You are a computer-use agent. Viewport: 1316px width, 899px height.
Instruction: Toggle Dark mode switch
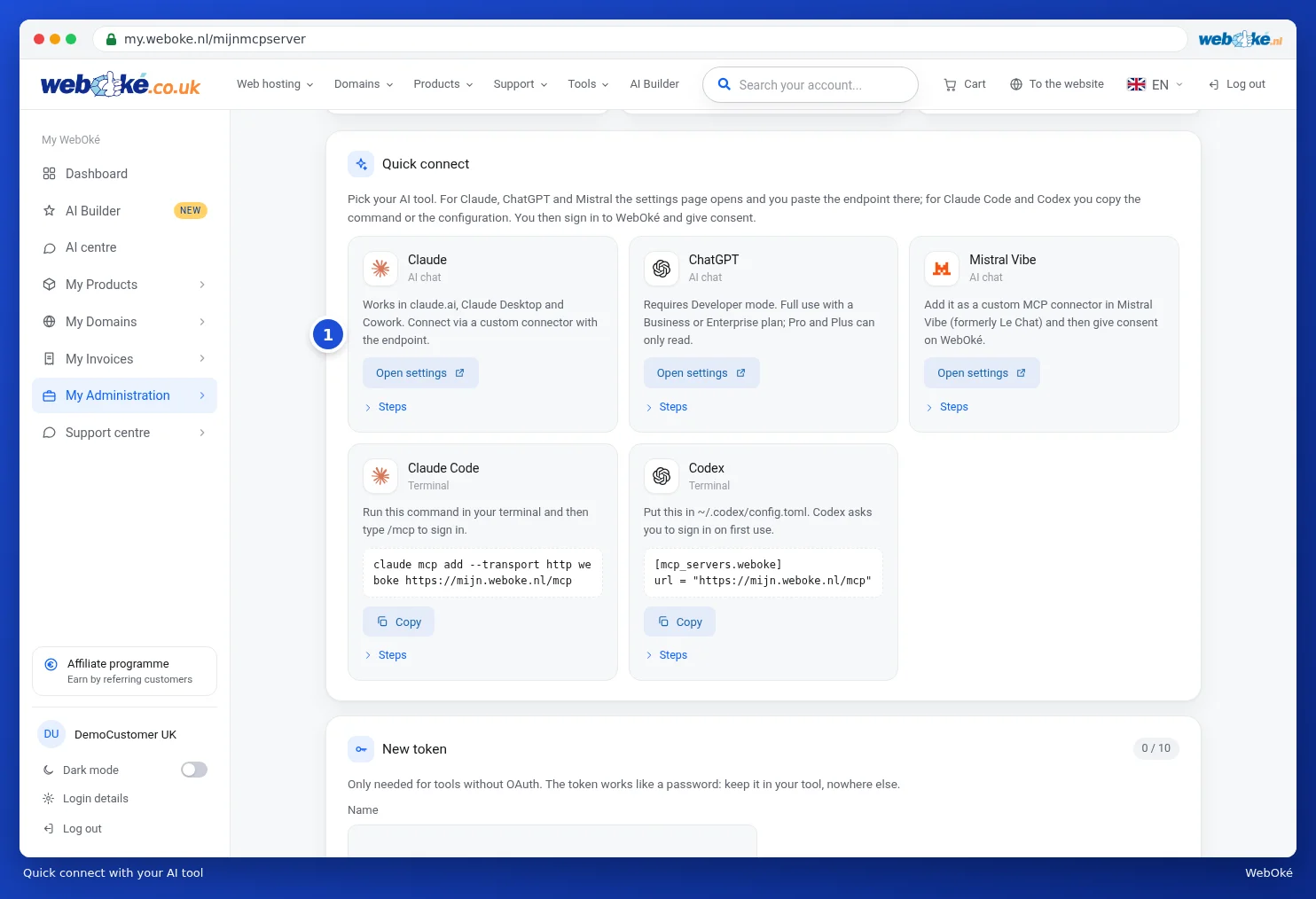point(194,770)
